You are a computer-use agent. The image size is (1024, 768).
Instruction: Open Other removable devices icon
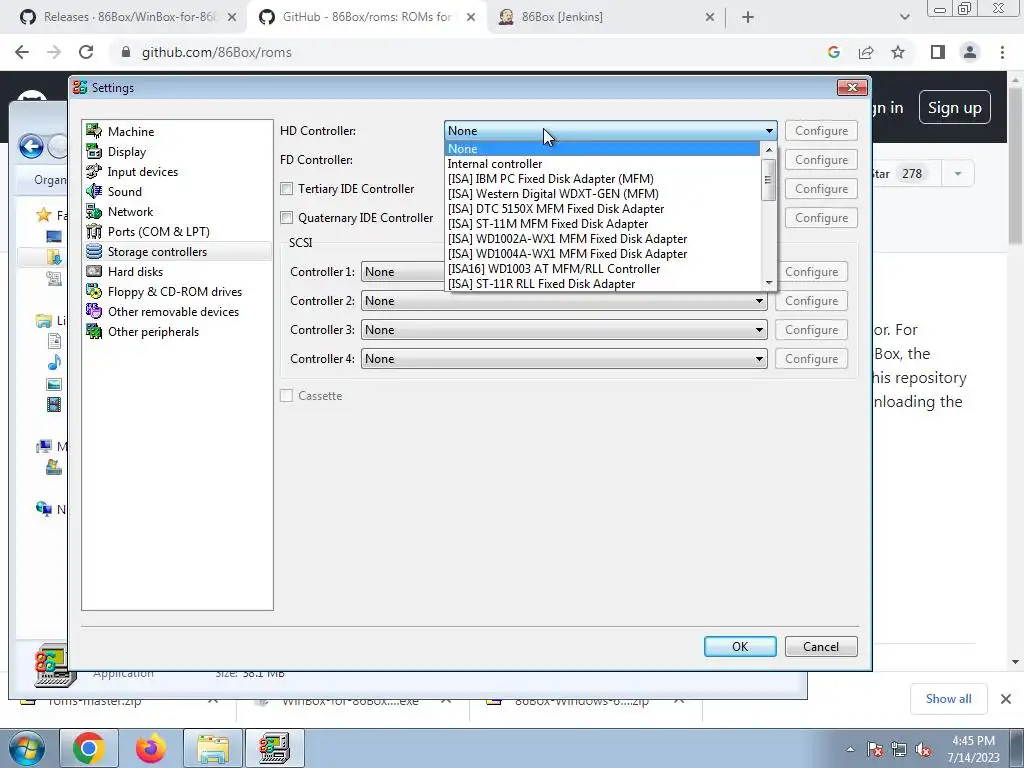94,312
